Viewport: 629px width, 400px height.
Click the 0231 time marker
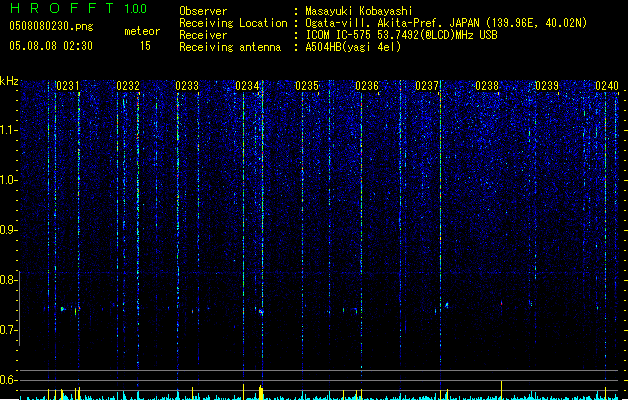[67, 86]
